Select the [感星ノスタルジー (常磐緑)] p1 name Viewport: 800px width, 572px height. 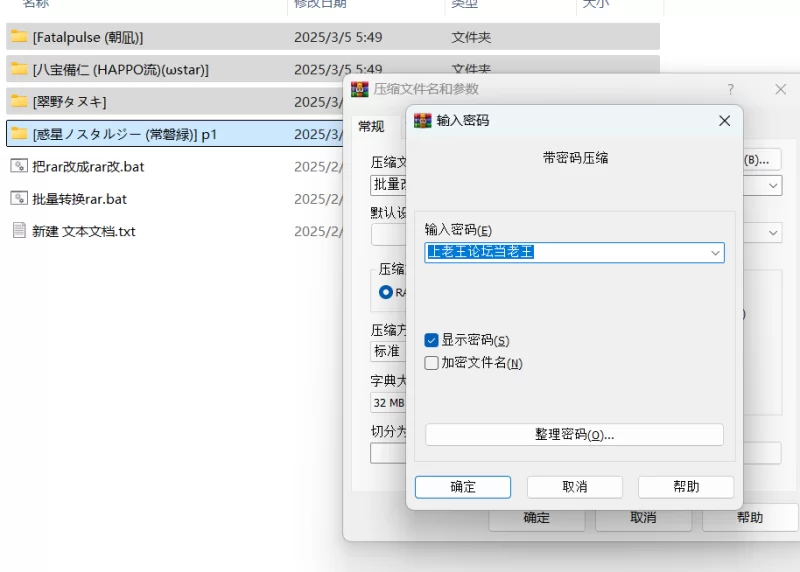[124, 134]
